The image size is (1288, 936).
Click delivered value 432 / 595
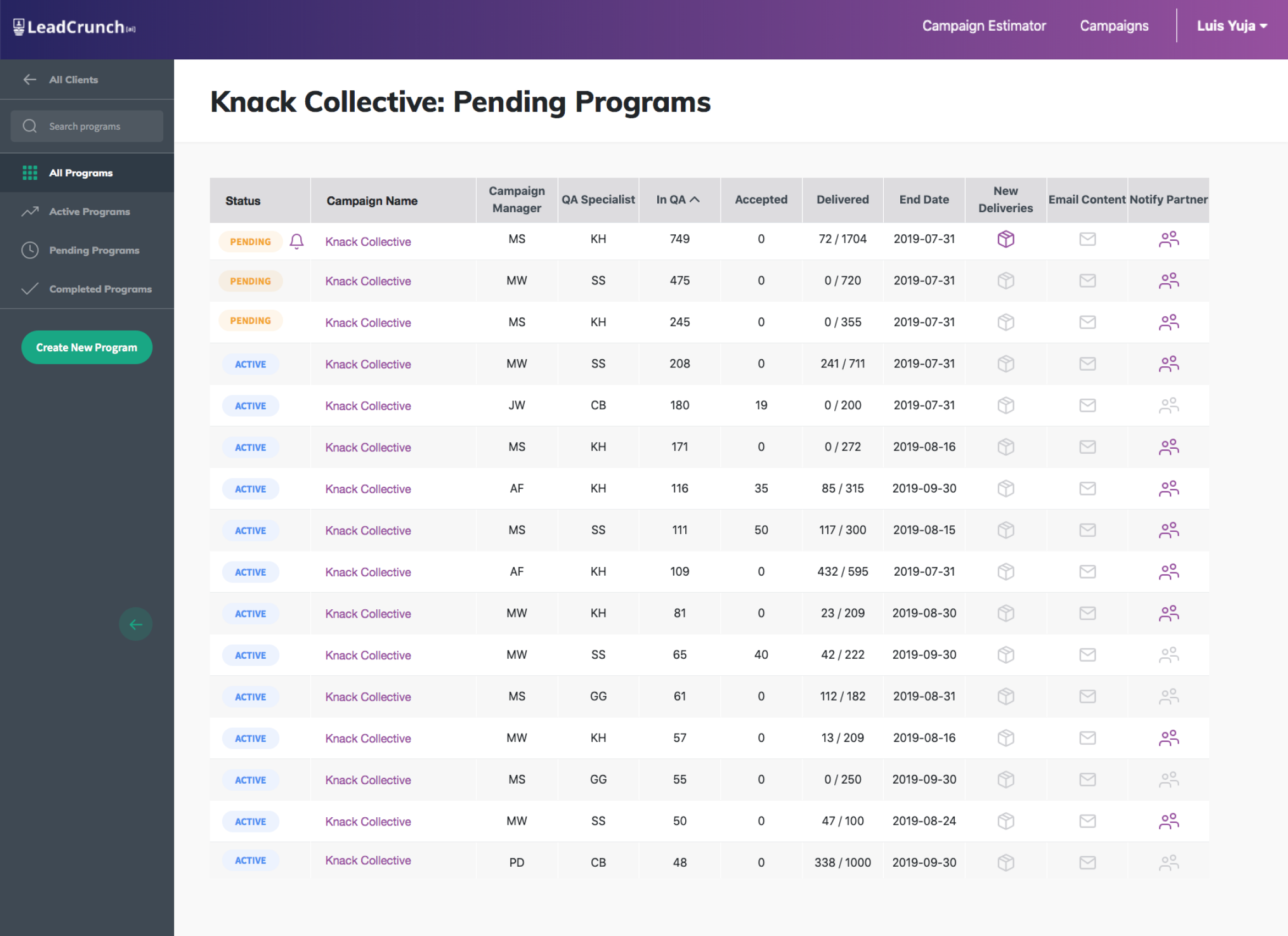(x=842, y=571)
